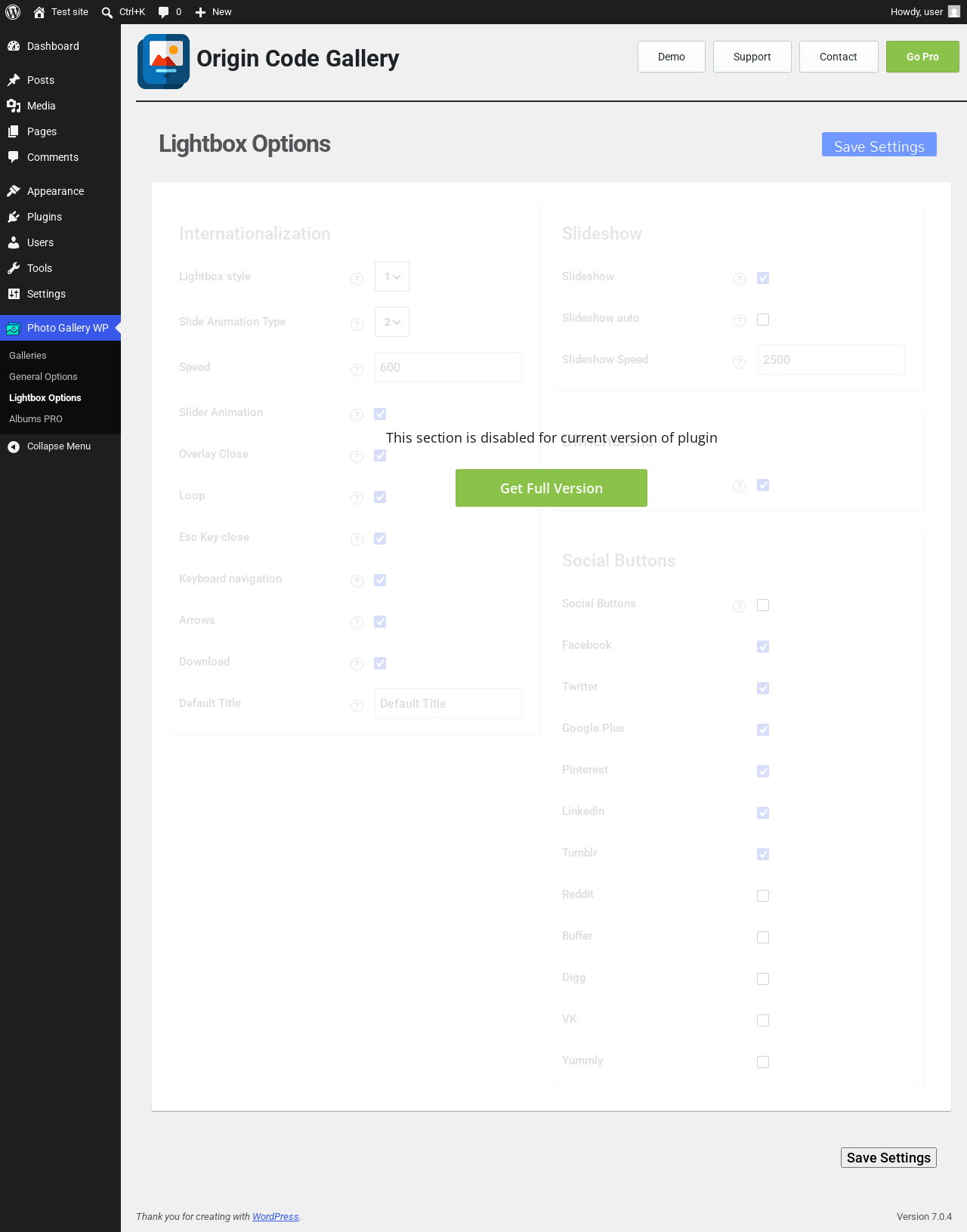The height and width of the screenshot is (1232, 967).
Task: Click the plus icon beside New
Action: click(200, 12)
